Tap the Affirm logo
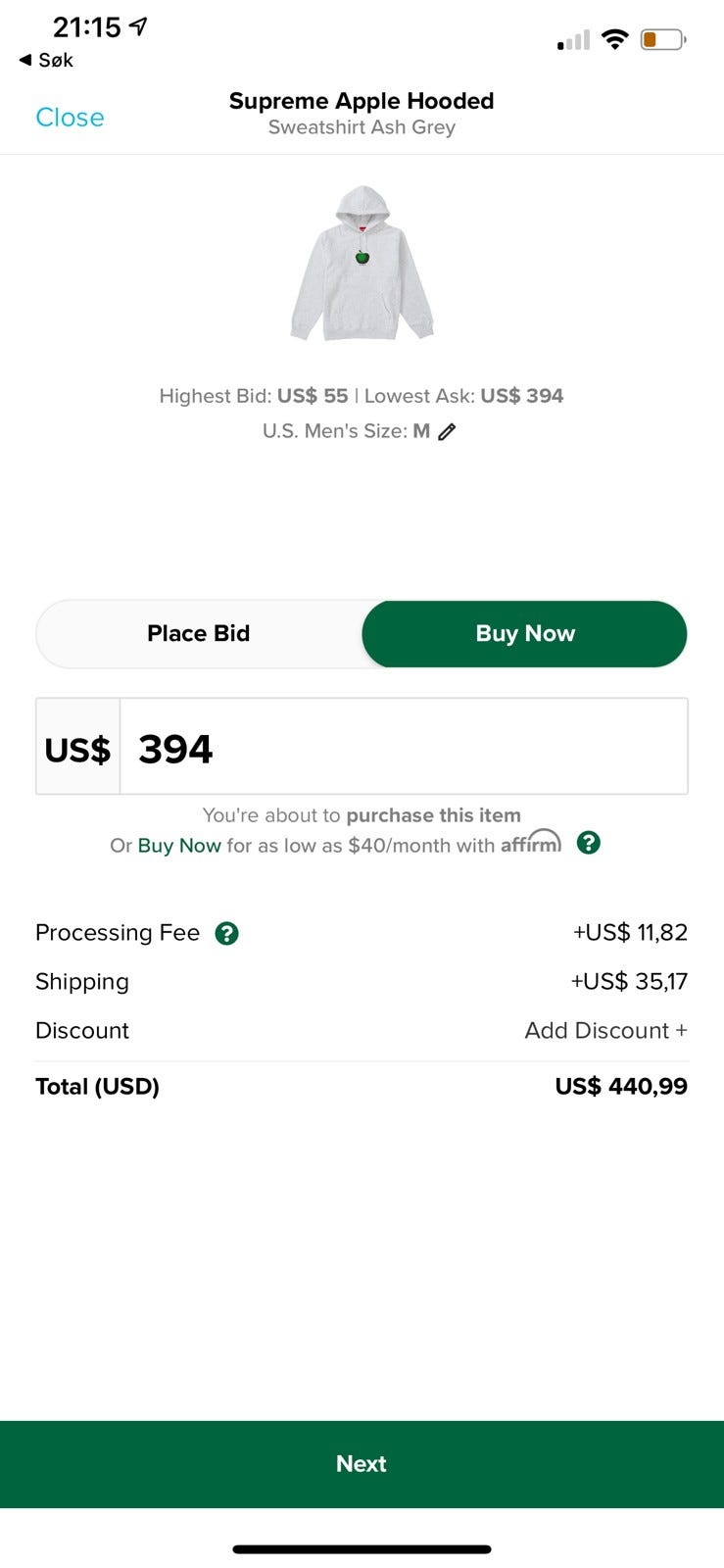 point(531,843)
